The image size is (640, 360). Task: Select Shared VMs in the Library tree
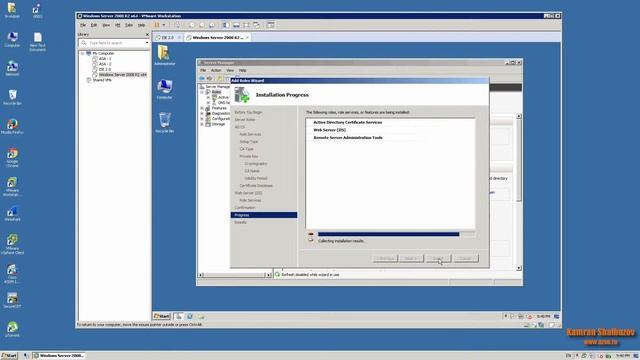pyautogui.click(x=102, y=80)
